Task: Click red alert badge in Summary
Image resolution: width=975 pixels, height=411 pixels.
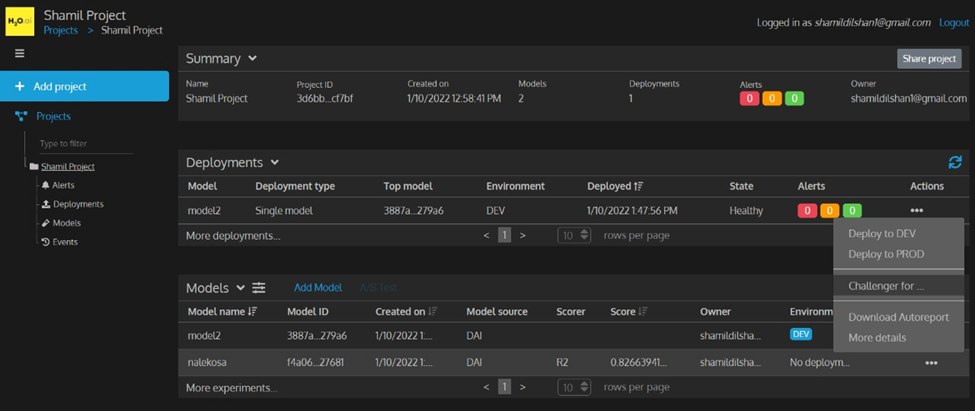Action: 749,99
